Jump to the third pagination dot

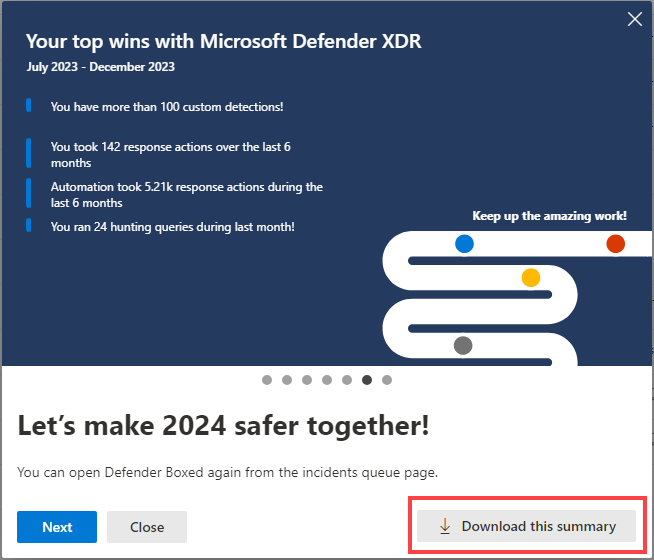[307, 380]
